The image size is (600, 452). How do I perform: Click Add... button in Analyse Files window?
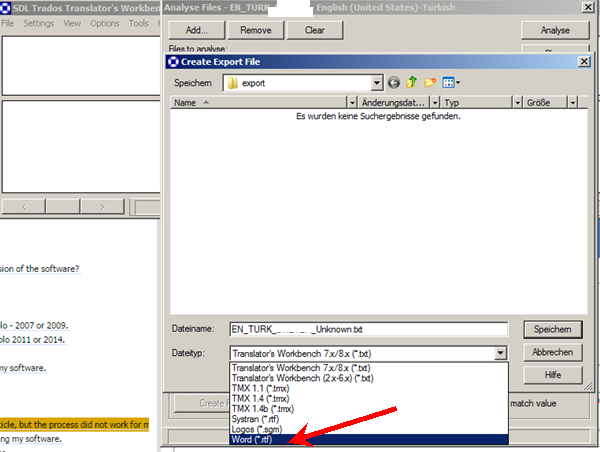click(x=197, y=30)
